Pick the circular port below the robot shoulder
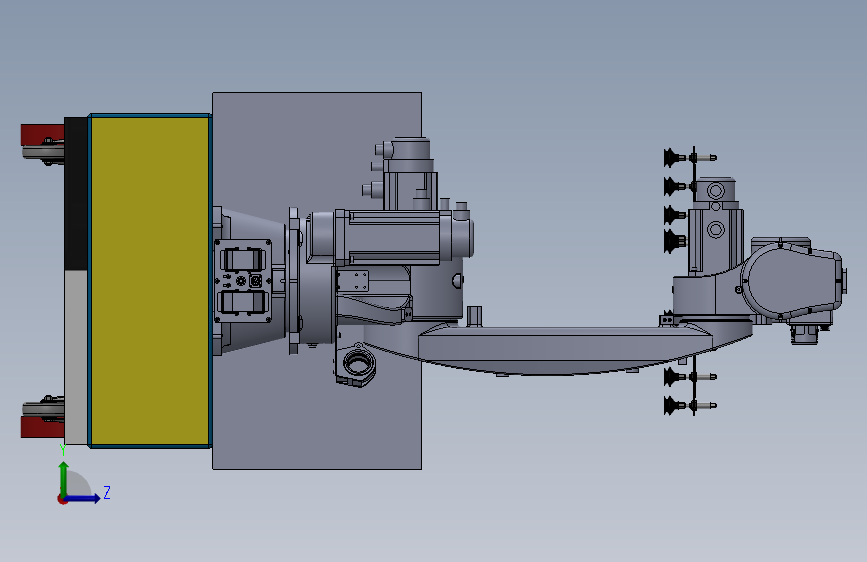The image size is (867, 562). (x=358, y=365)
